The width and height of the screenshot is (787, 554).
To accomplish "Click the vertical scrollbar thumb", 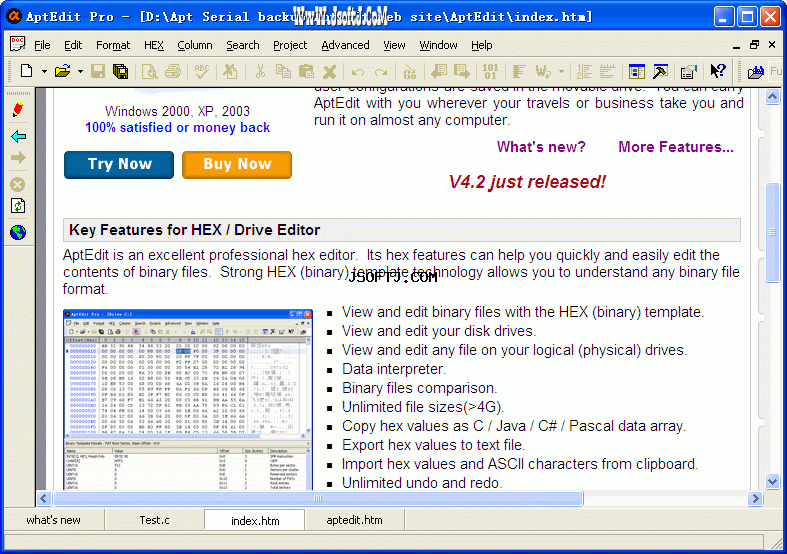I will coord(772,232).
